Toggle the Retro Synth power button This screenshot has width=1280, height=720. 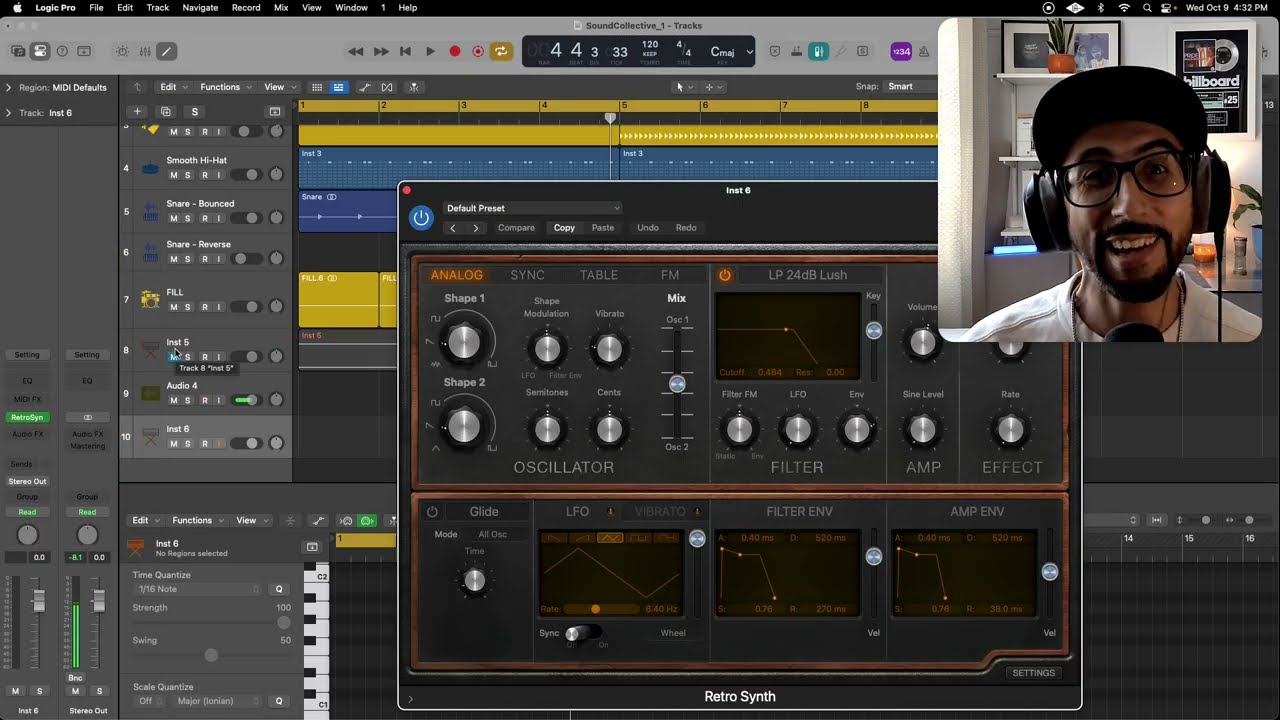(x=421, y=217)
